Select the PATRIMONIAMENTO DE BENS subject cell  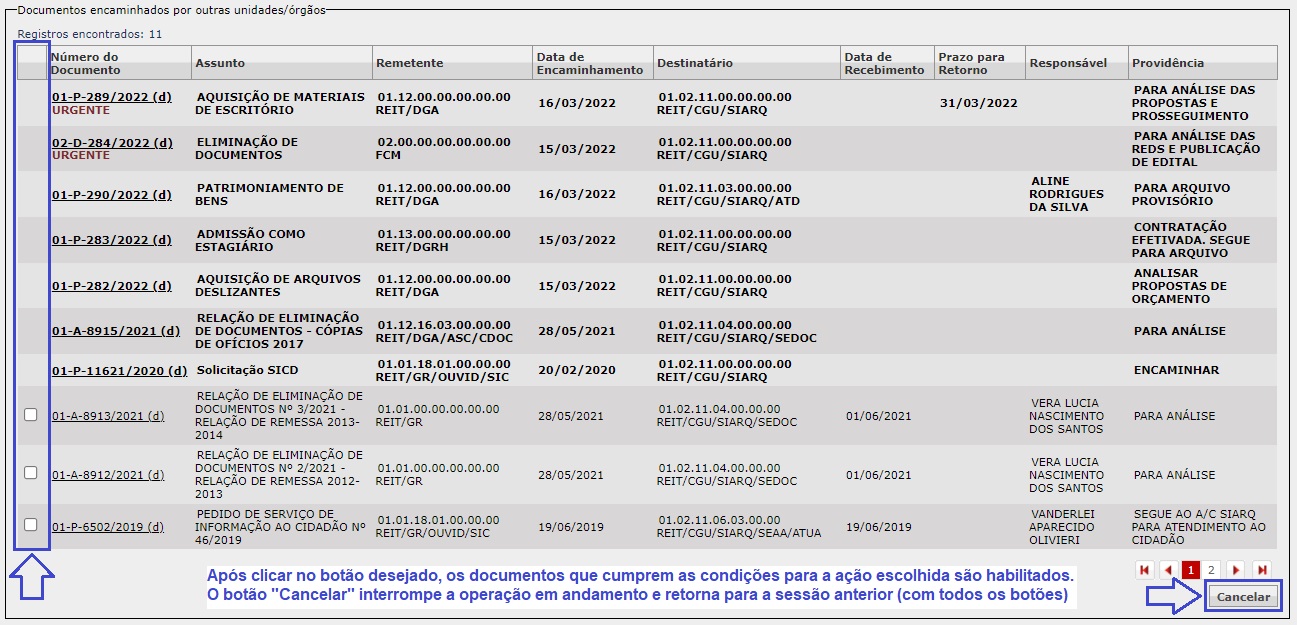[270, 194]
